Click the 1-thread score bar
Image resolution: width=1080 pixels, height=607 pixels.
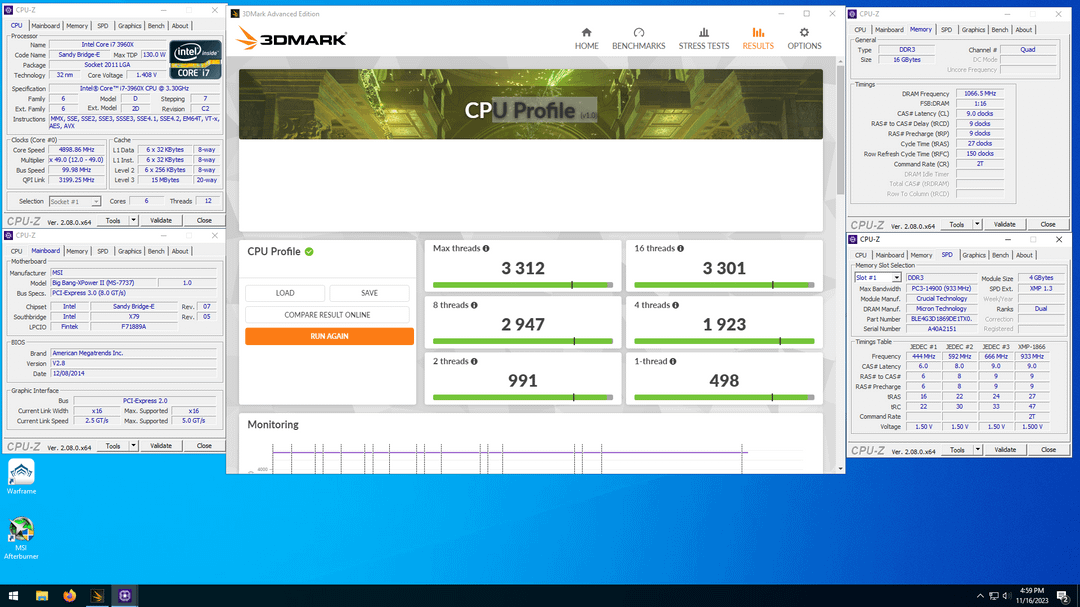[x=724, y=398]
